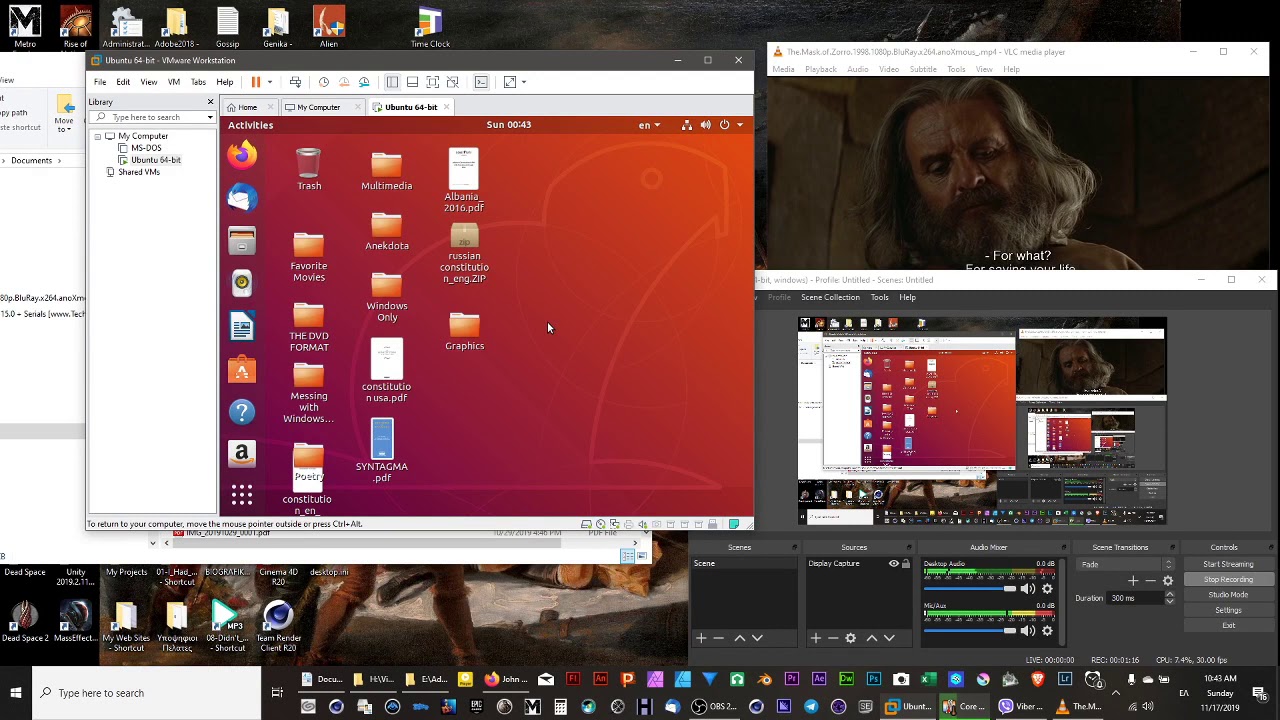This screenshot has width=1280, height=720.
Task: Select the Trash icon on Ubuntu desktop
Action: tap(309, 169)
